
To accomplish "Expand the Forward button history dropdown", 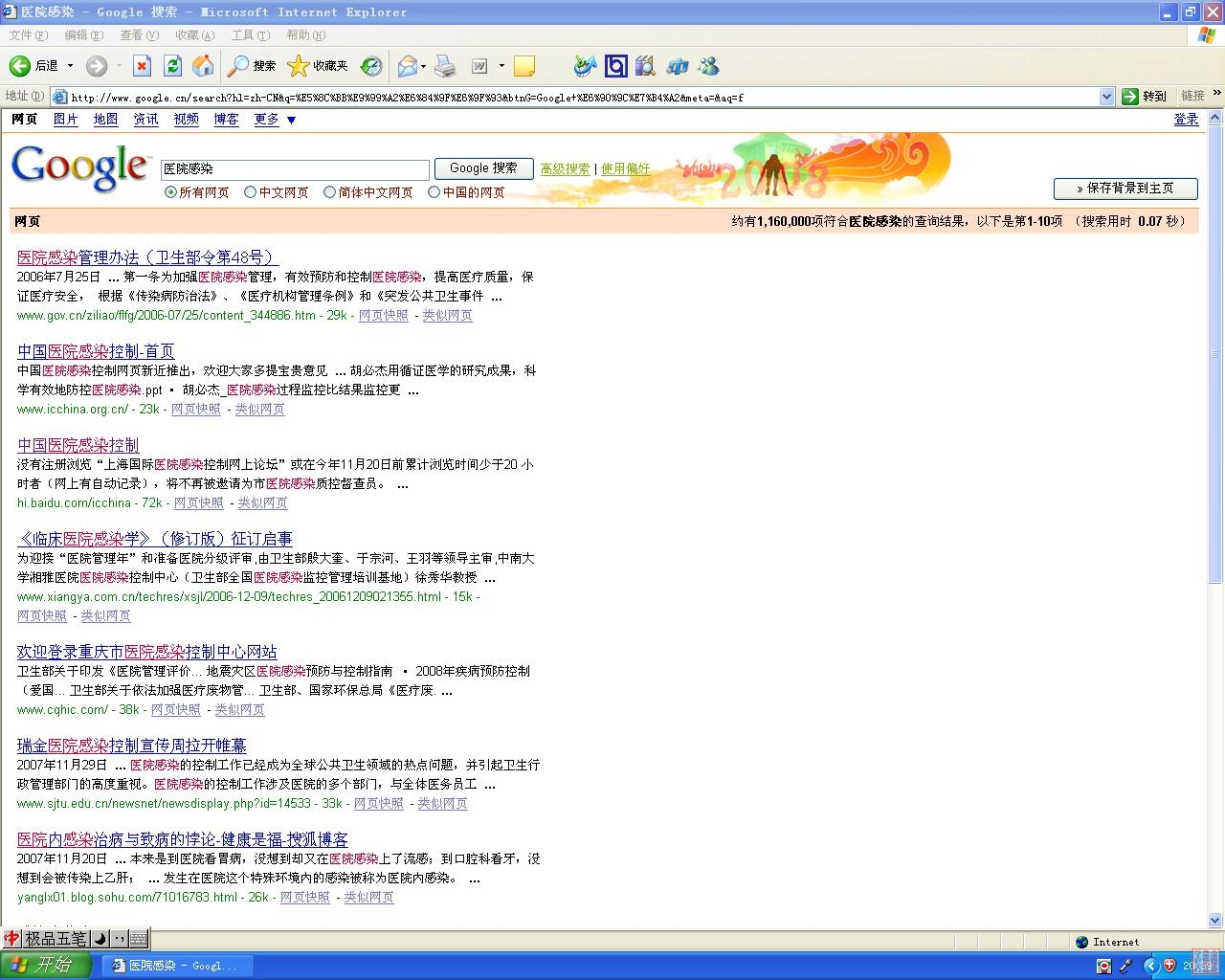I will click(119, 66).
